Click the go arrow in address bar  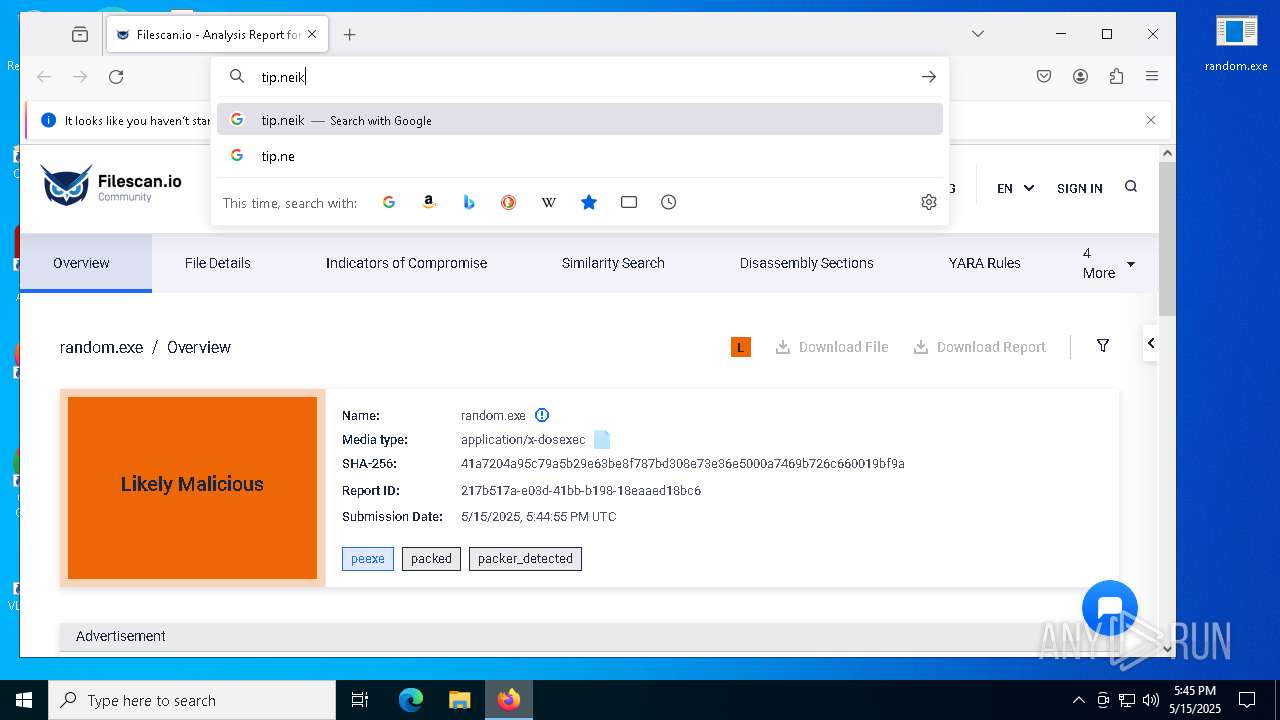tap(929, 76)
